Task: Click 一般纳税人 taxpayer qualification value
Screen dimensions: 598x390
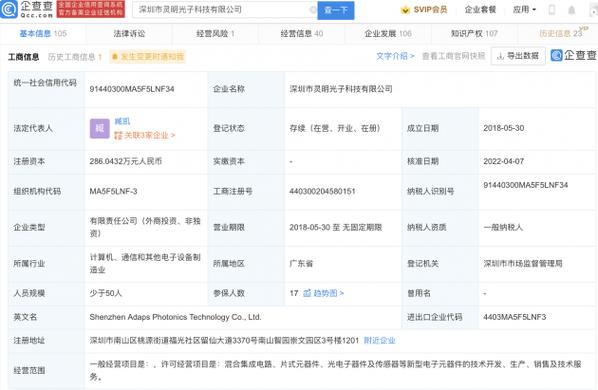Action: [503, 227]
